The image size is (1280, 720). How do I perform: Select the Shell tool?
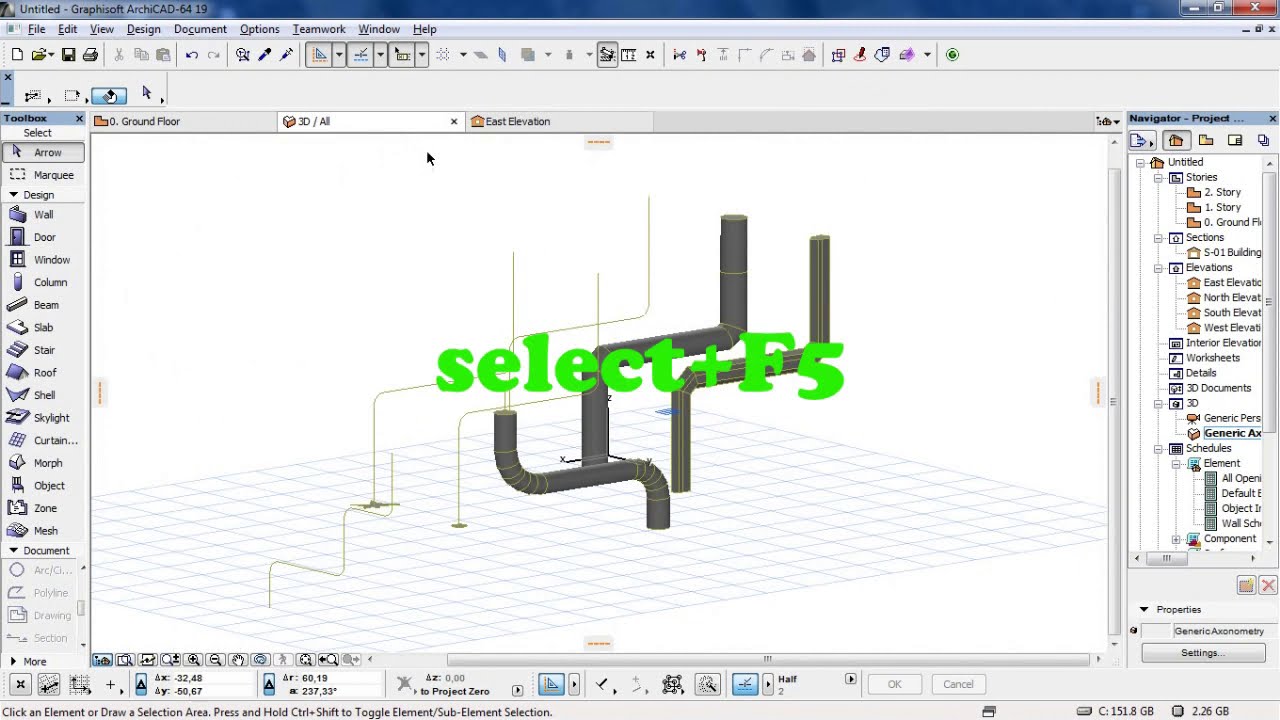42,395
